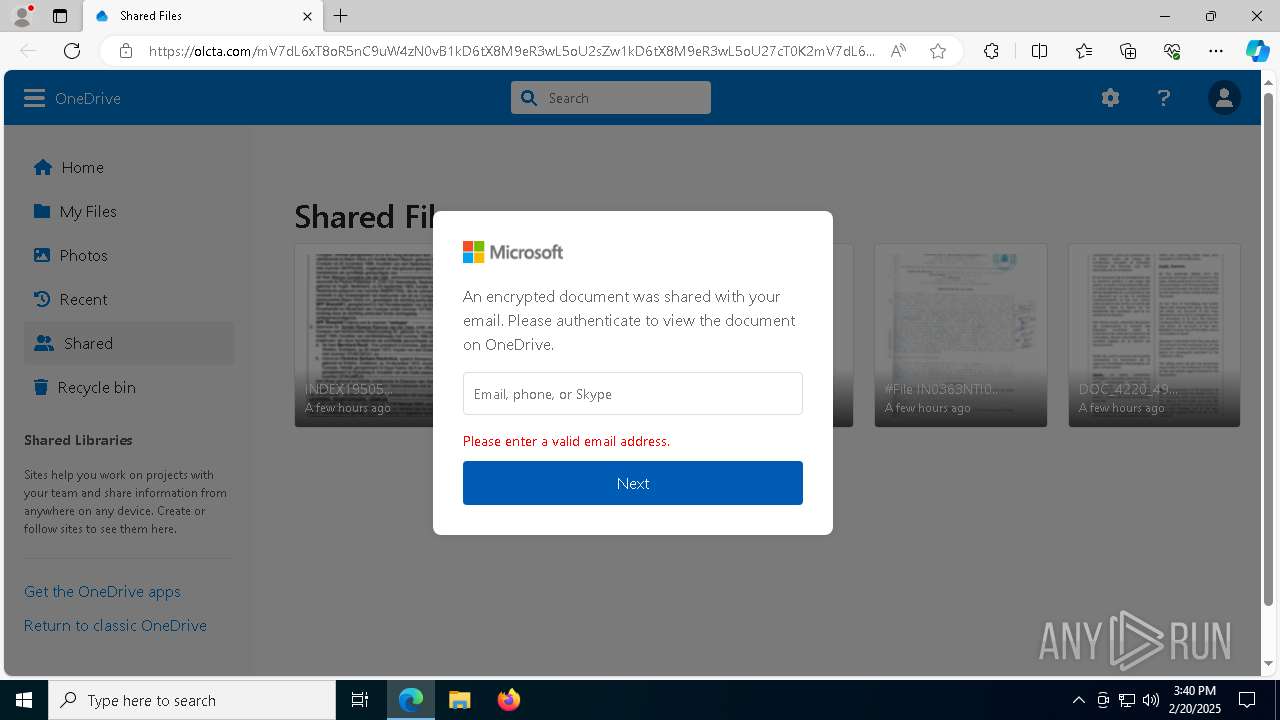Go back with the browser back arrow
This screenshot has height=720, width=1280.
[x=28, y=51]
